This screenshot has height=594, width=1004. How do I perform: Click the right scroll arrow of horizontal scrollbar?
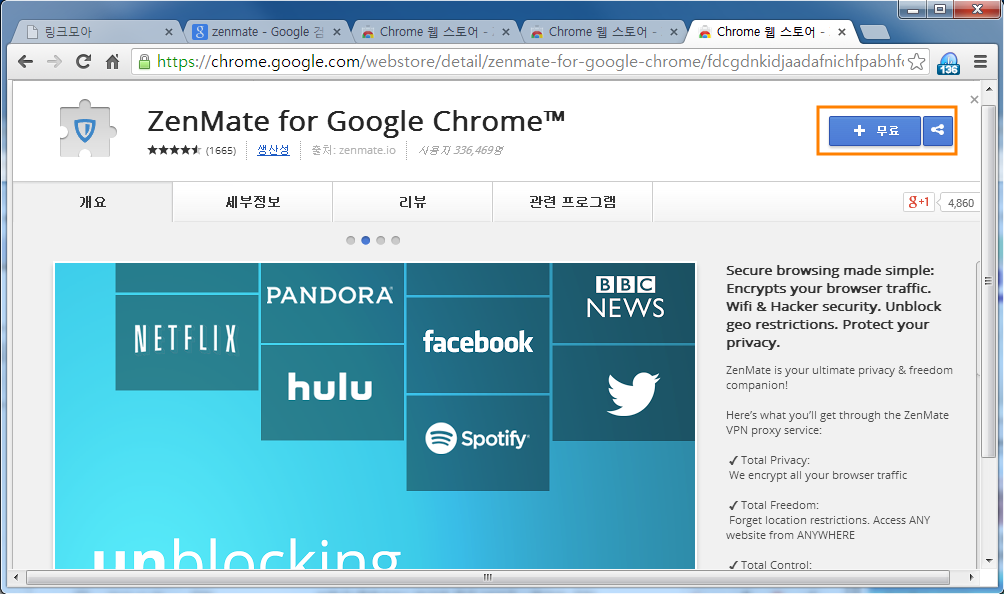tap(971, 577)
